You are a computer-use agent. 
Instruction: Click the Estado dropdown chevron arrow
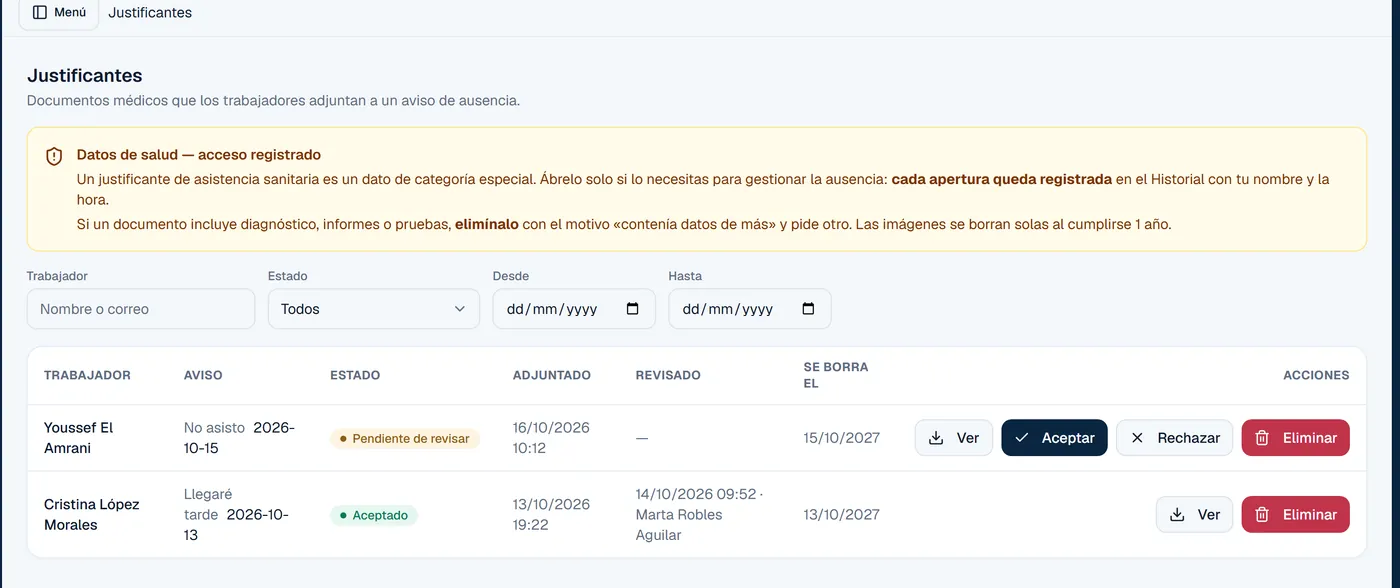460,309
